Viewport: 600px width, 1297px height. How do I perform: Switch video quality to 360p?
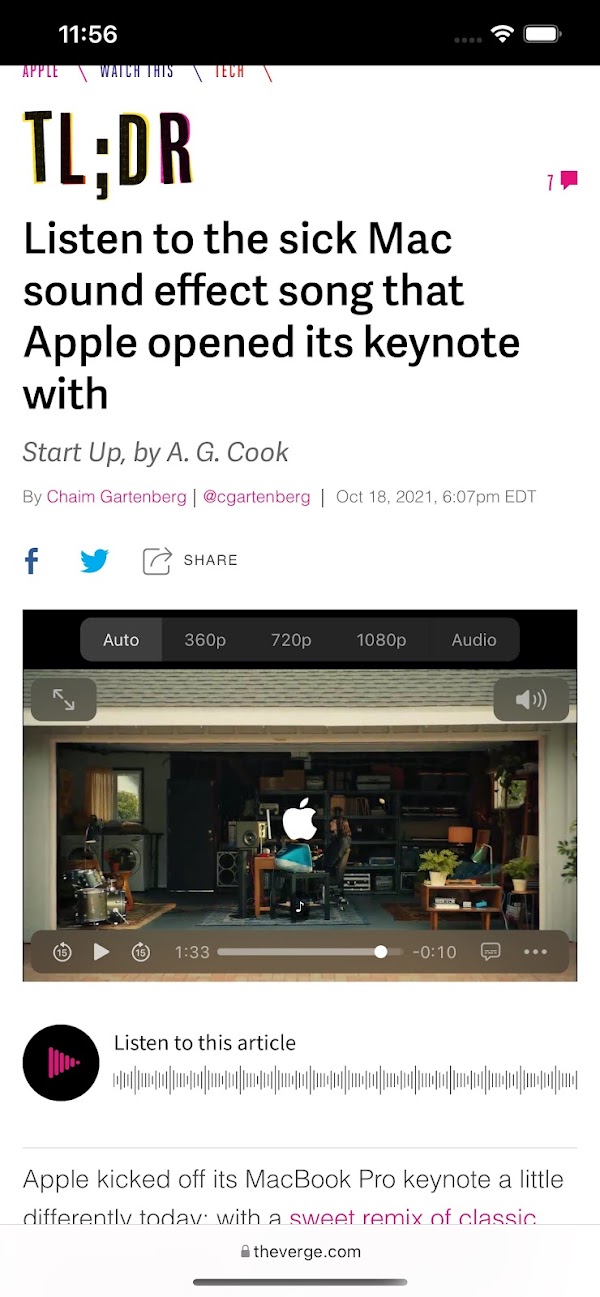(x=205, y=640)
